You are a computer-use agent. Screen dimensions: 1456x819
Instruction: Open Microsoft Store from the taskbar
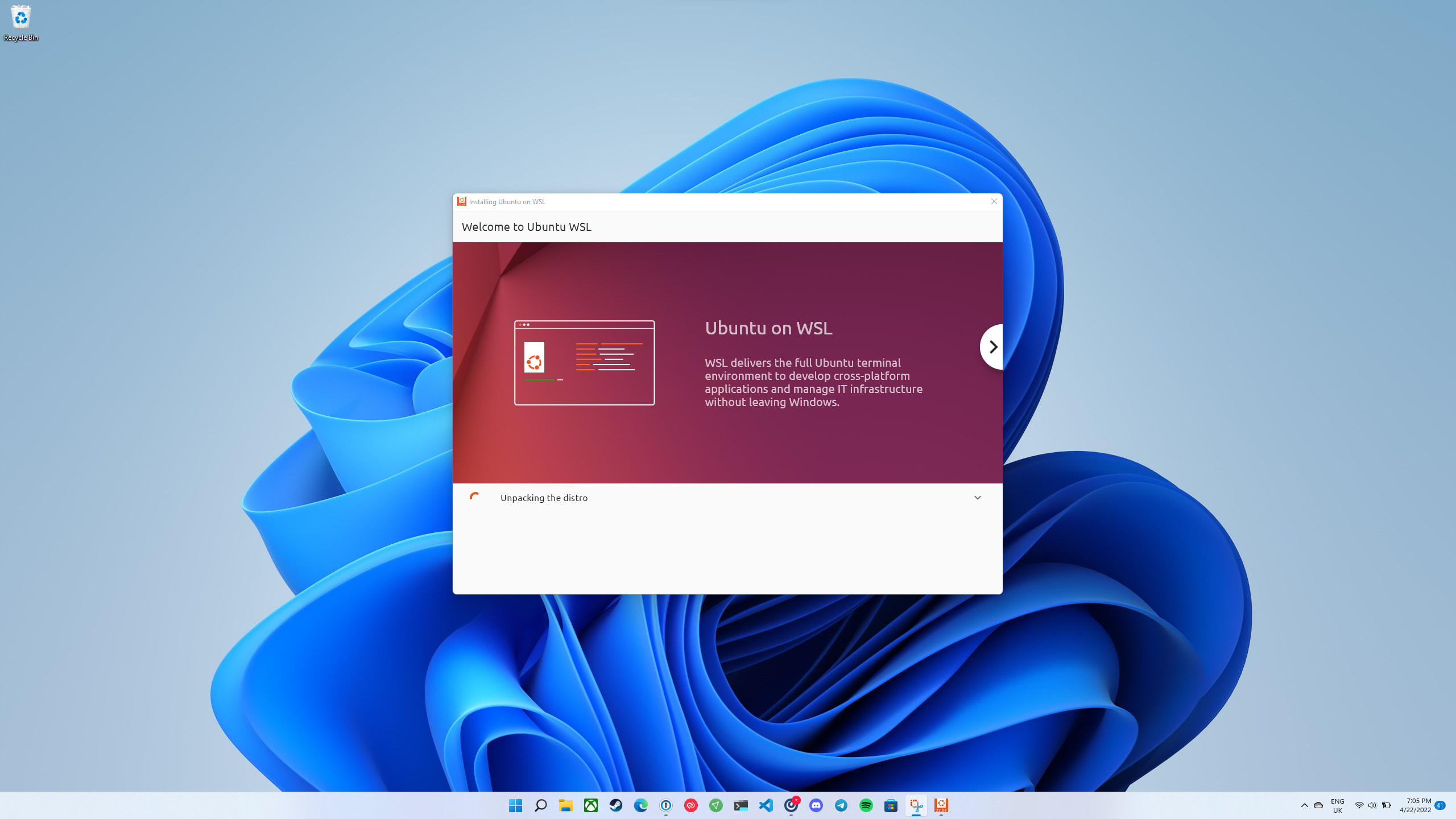891,805
